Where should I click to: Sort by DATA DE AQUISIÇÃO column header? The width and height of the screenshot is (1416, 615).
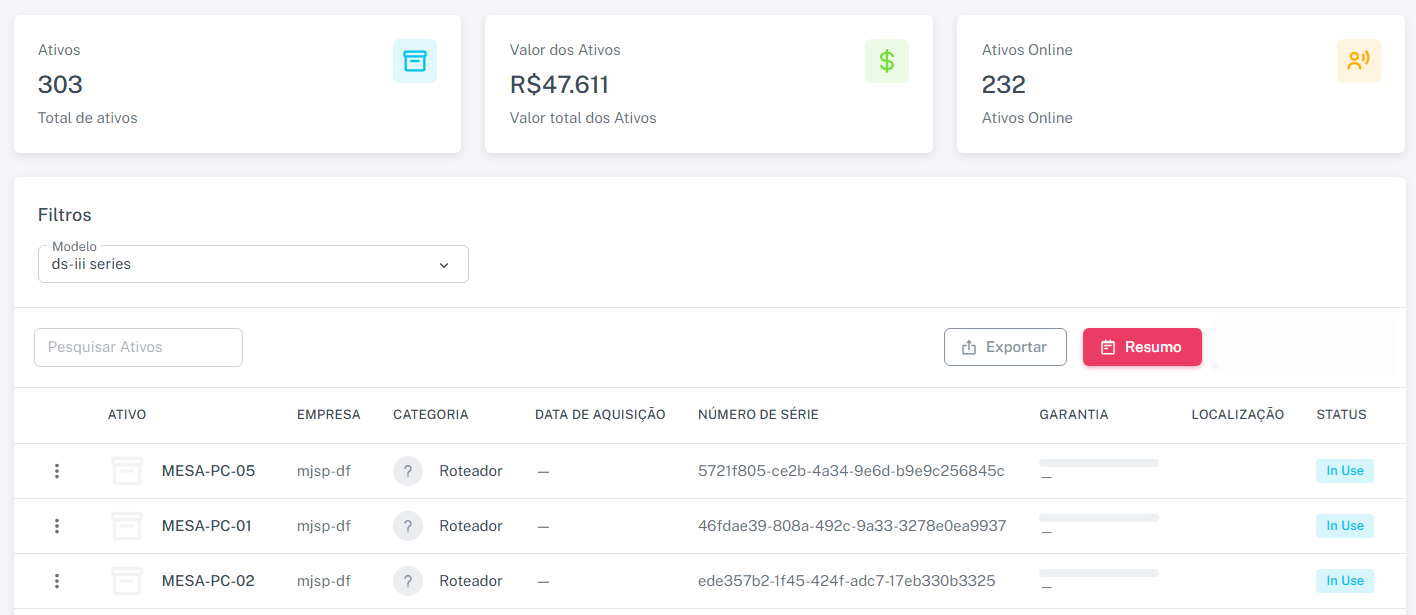tap(600, 415)
